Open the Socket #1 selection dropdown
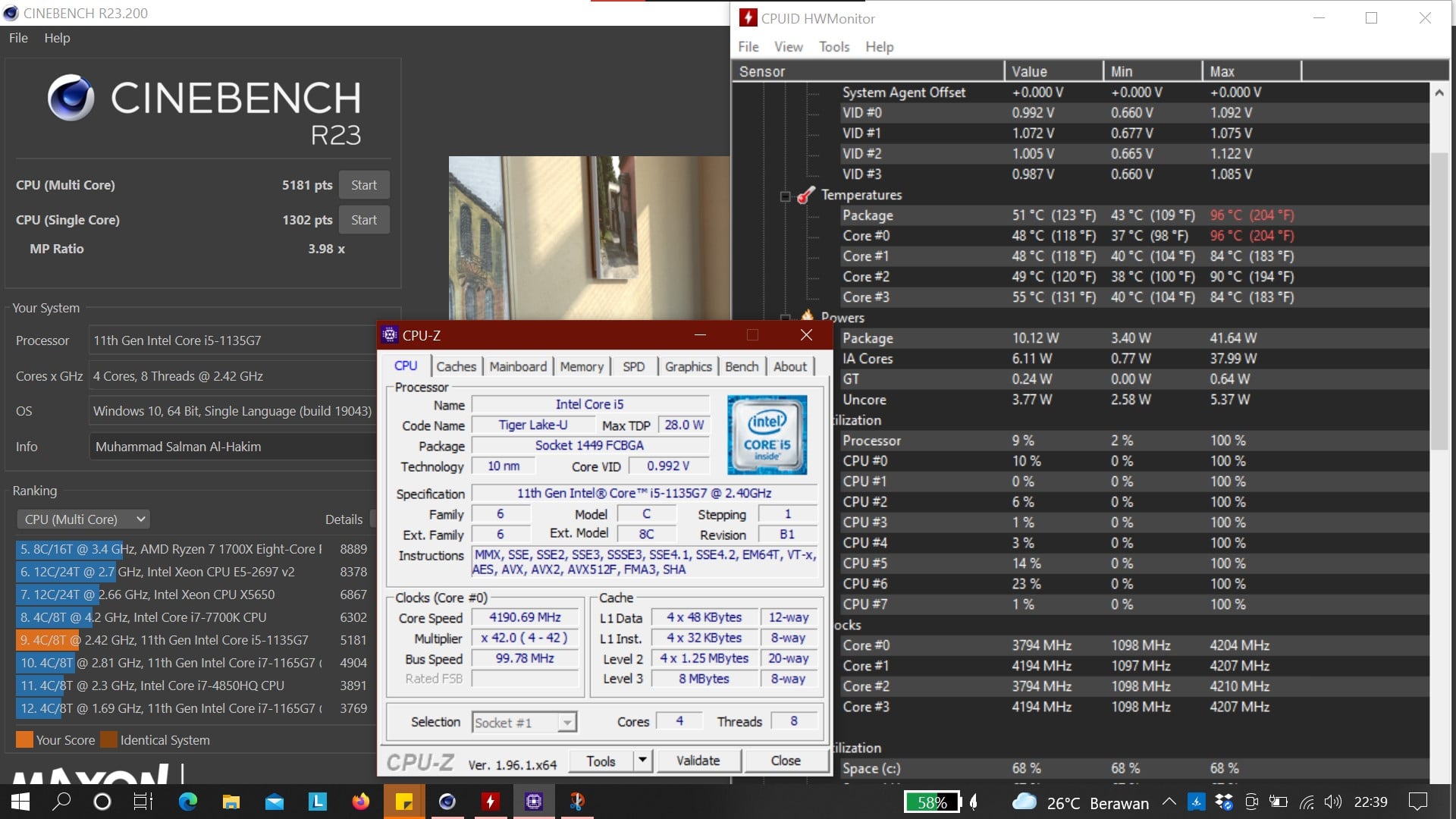The width and height of the screenshot is (1456, 819). (524, 722)
